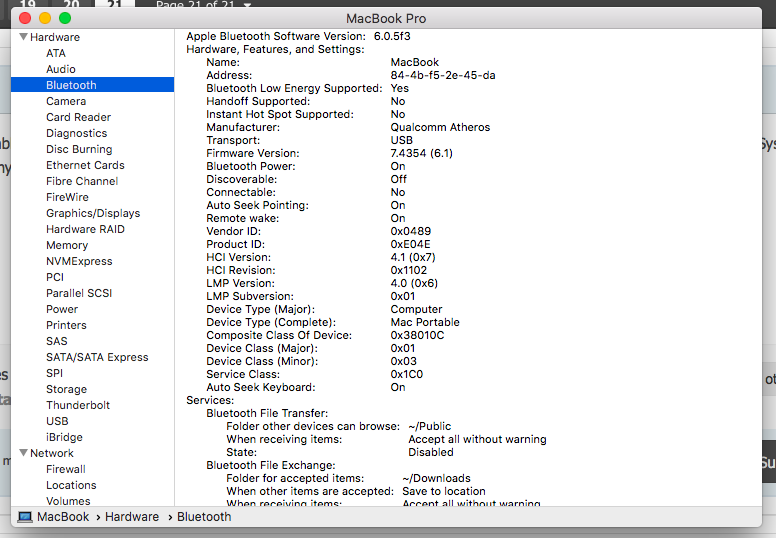Select iBridge in the sidebar
This screenshot has width=776, height=538.
point(64,437)
